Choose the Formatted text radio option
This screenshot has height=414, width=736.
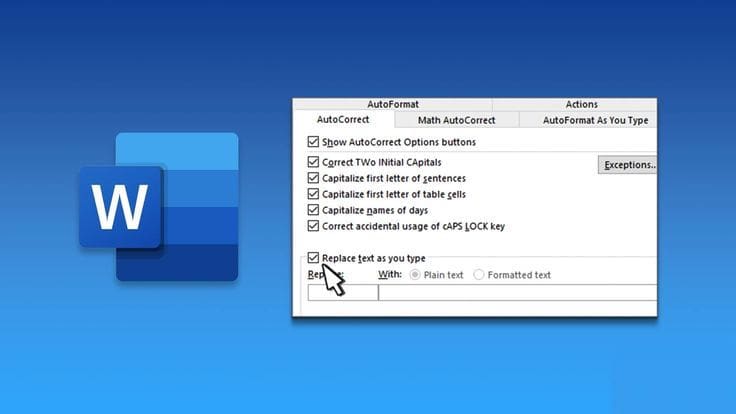[x=478, y=275]
